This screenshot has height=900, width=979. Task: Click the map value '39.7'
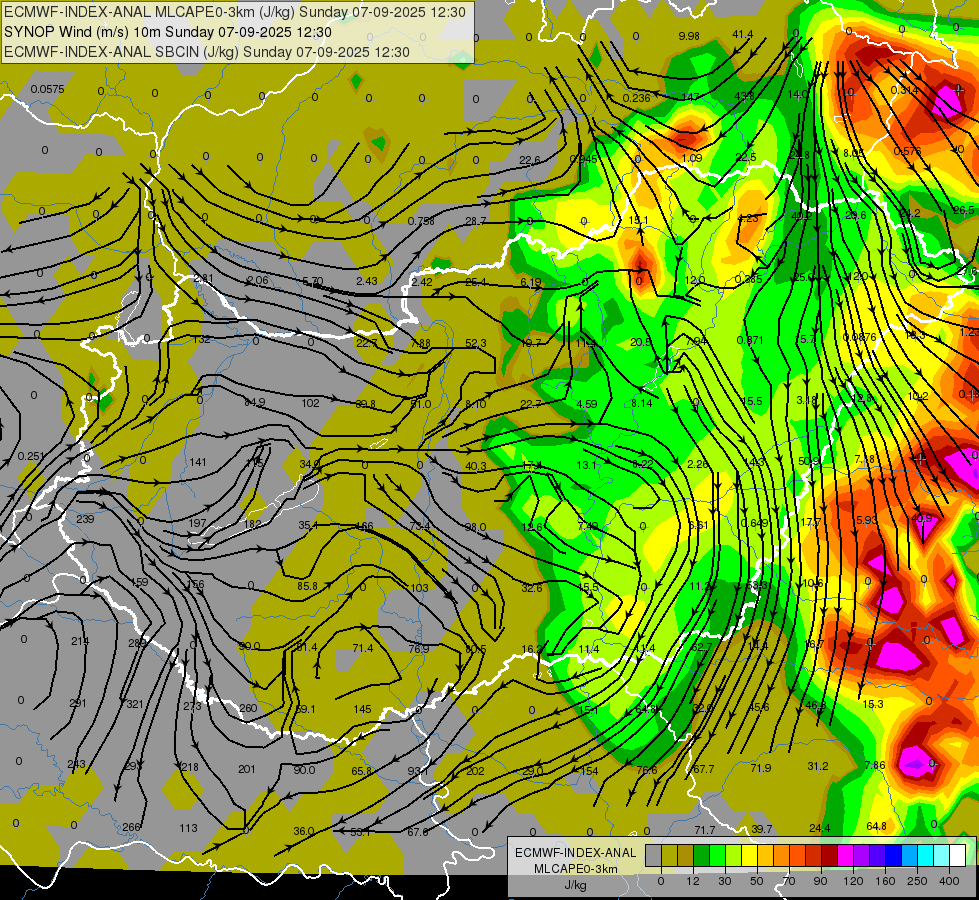coord(762,829)
